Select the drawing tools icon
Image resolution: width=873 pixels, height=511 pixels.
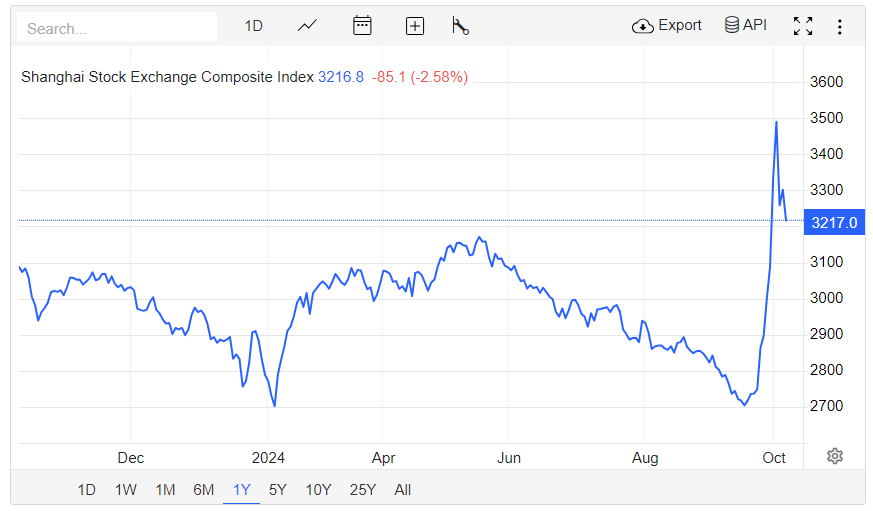pos(460,26)
